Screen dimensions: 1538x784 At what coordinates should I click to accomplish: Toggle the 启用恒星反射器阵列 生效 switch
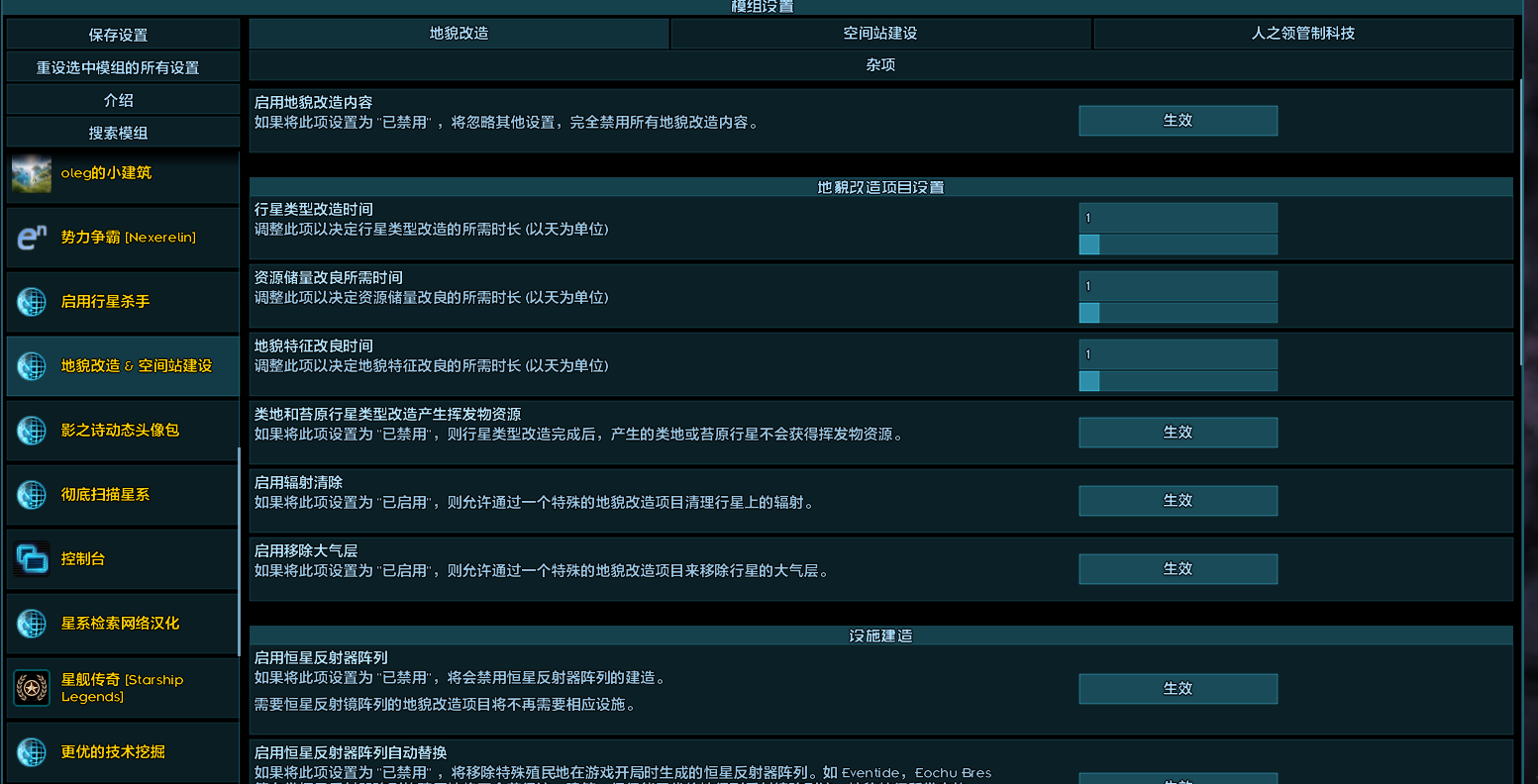1178,689
